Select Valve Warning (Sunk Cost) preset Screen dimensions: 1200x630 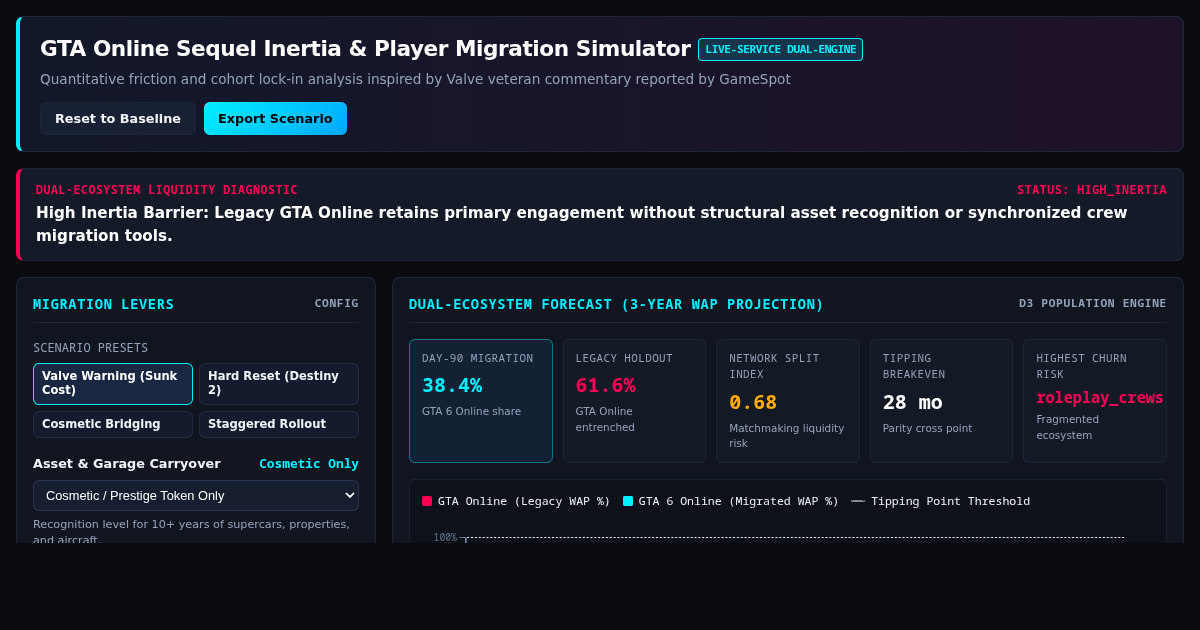tap(113, 384)
